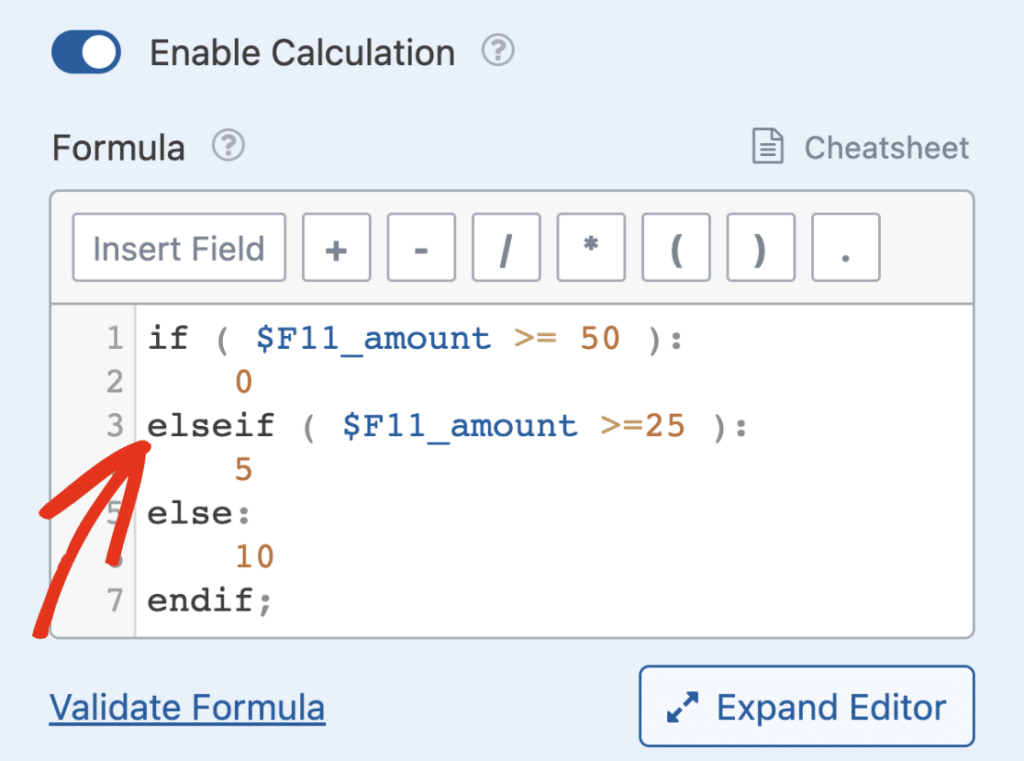The width and height of the screenshot is (1024, 761).
Task: Click the Cheatsheet document icon
Action: 766,146
